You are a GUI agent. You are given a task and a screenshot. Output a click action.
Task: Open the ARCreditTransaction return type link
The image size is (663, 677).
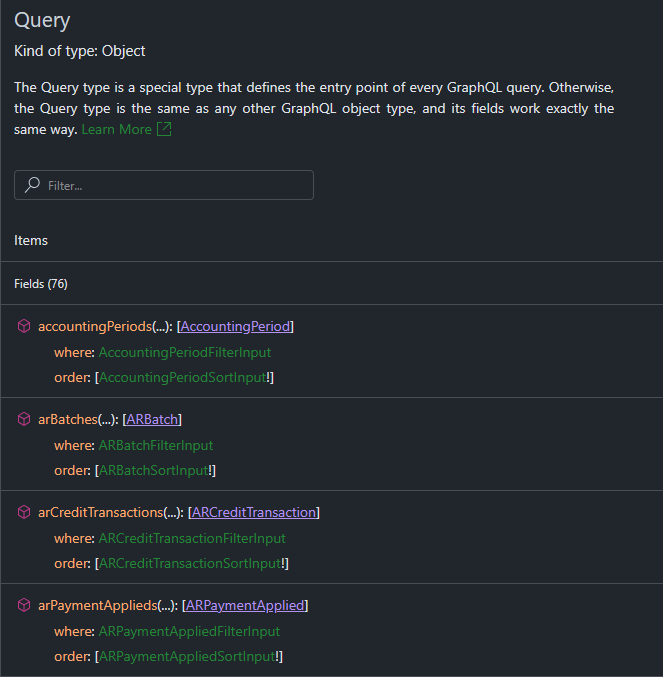click(254, 513)
